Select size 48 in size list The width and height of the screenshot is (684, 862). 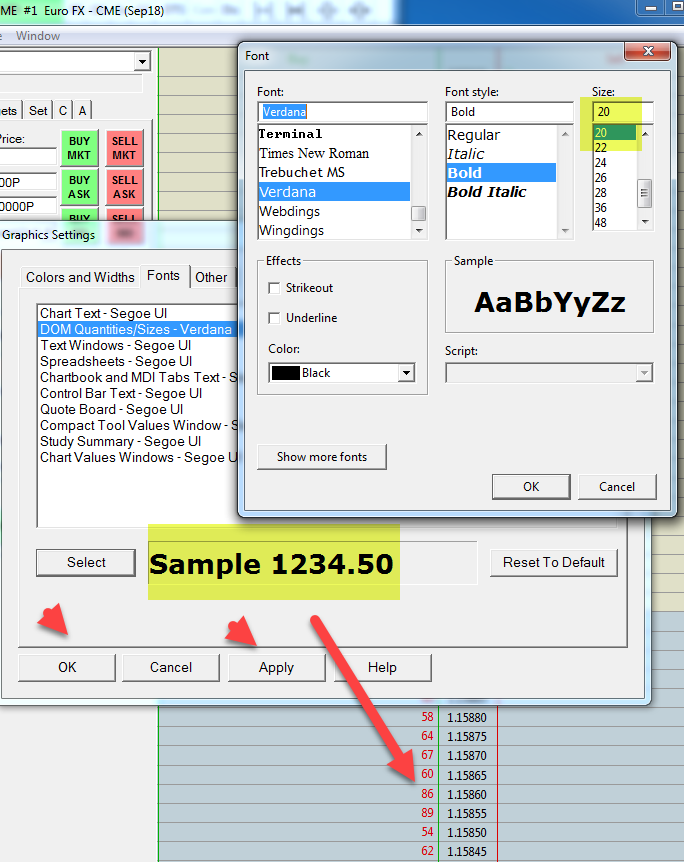click(614, 223)
